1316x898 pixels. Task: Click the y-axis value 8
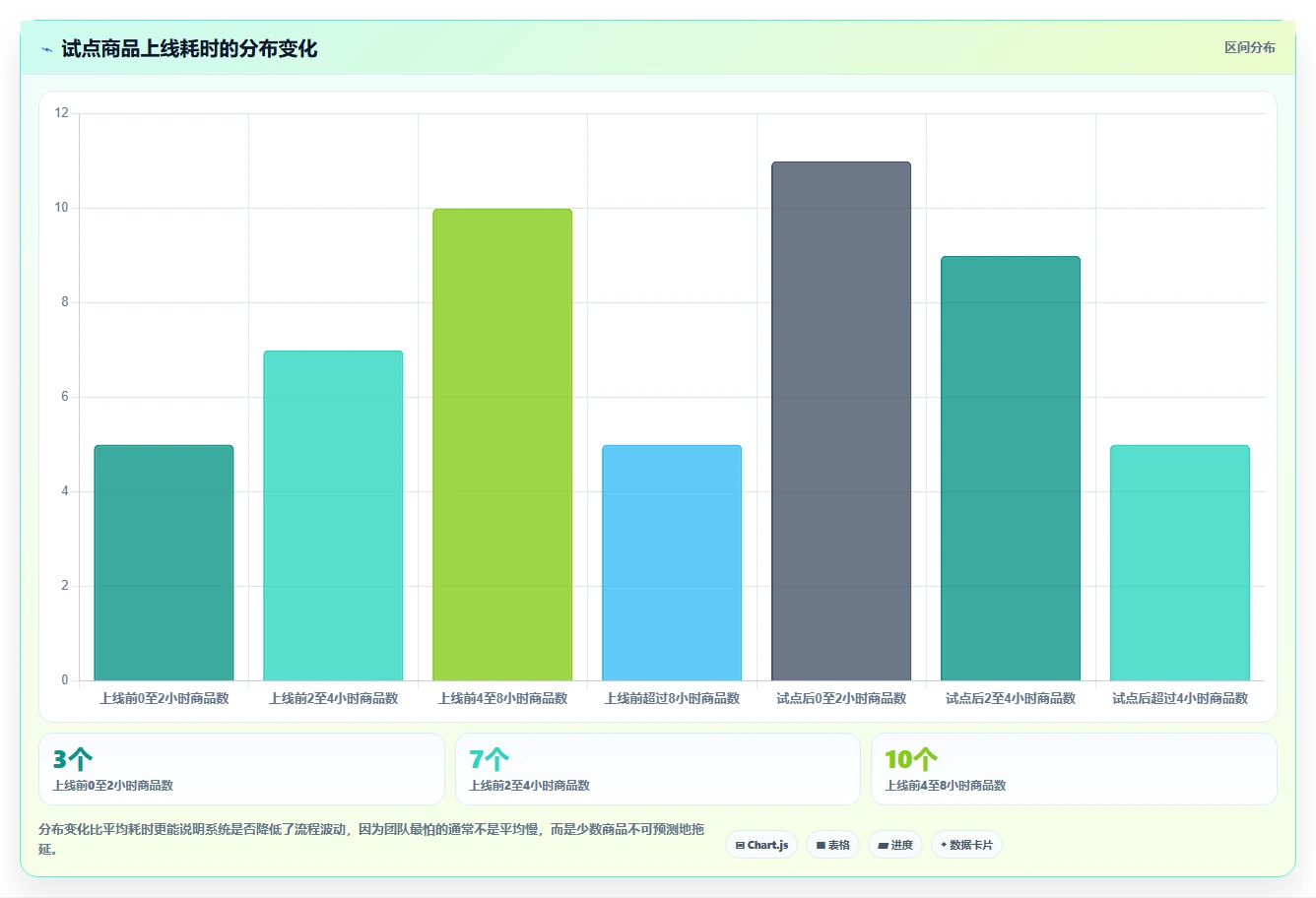(65, 302)
